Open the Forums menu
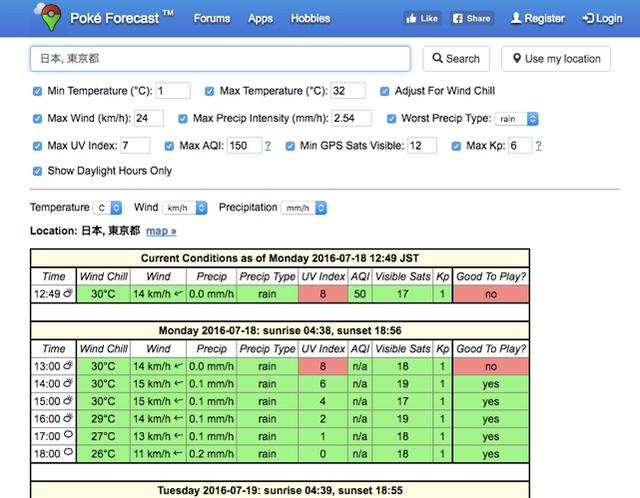 211,18
